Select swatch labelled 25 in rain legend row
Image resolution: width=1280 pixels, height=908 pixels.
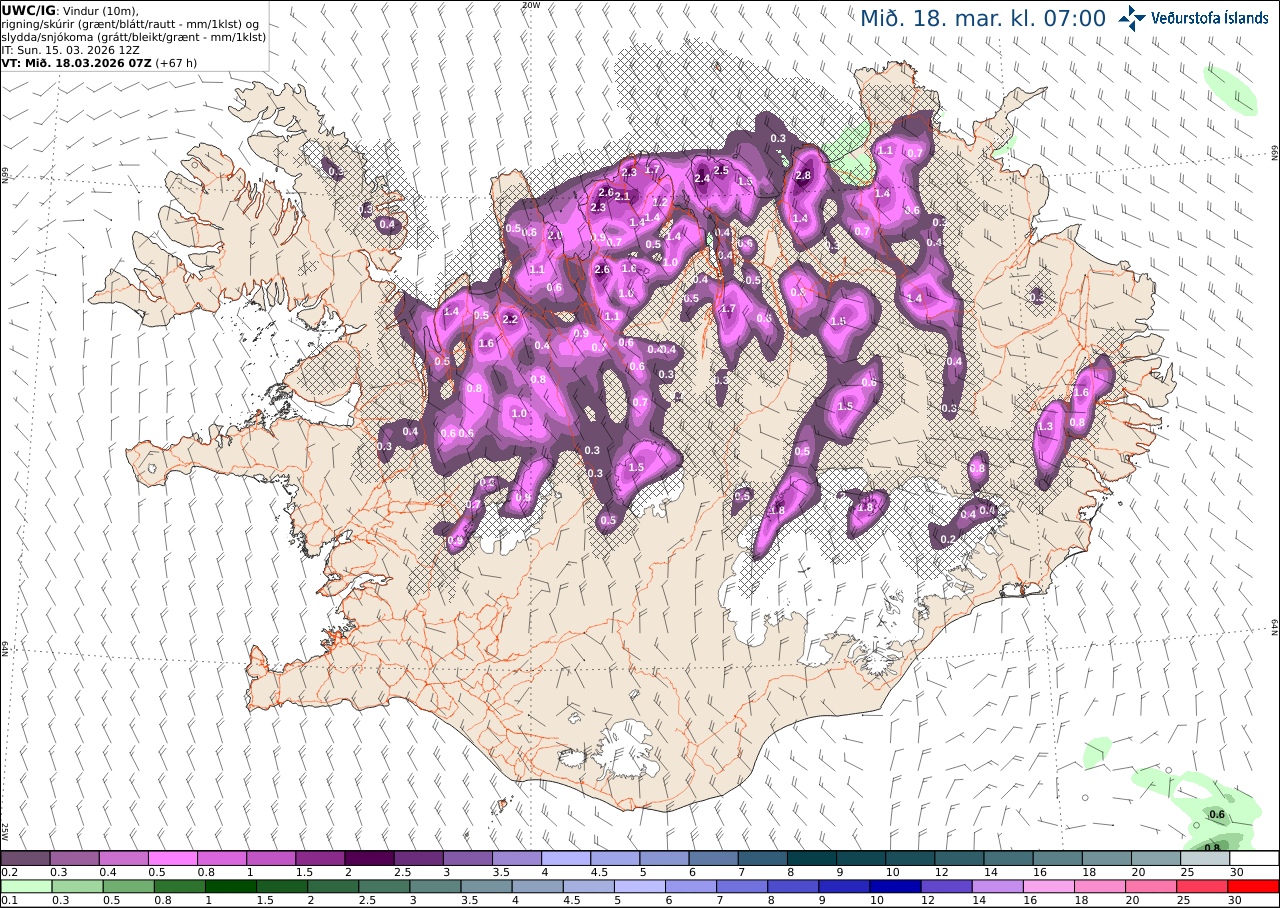tap(1203, 886)
